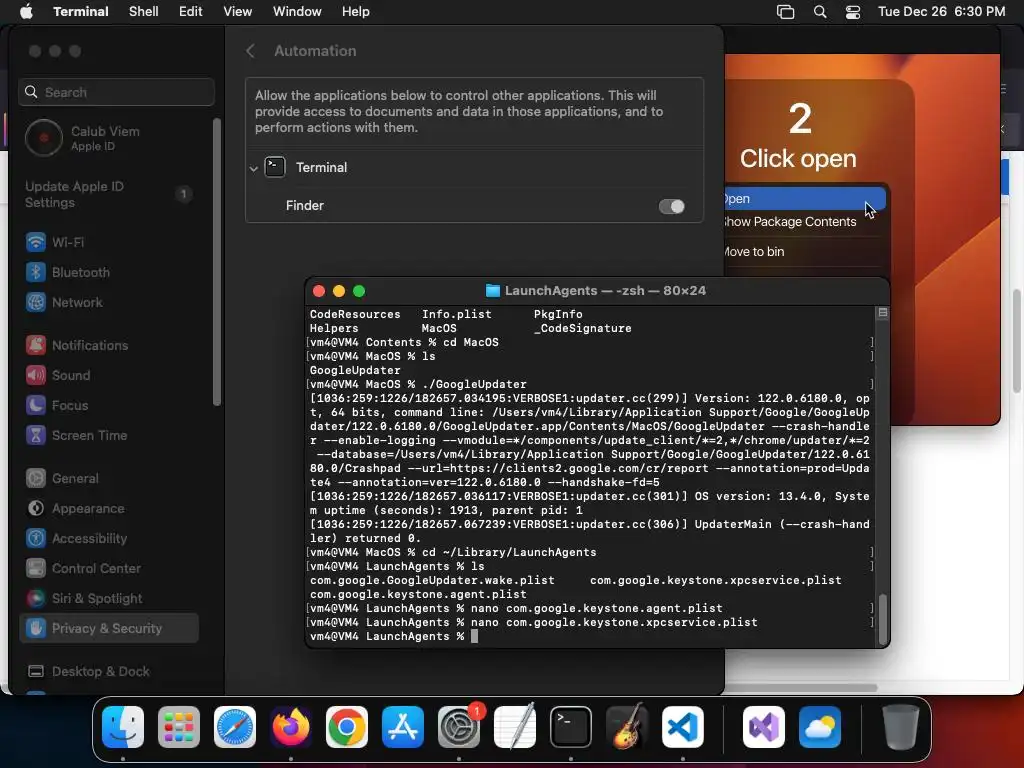
Task: Open System Settings Dock icon
Action: tap(458, 727)
